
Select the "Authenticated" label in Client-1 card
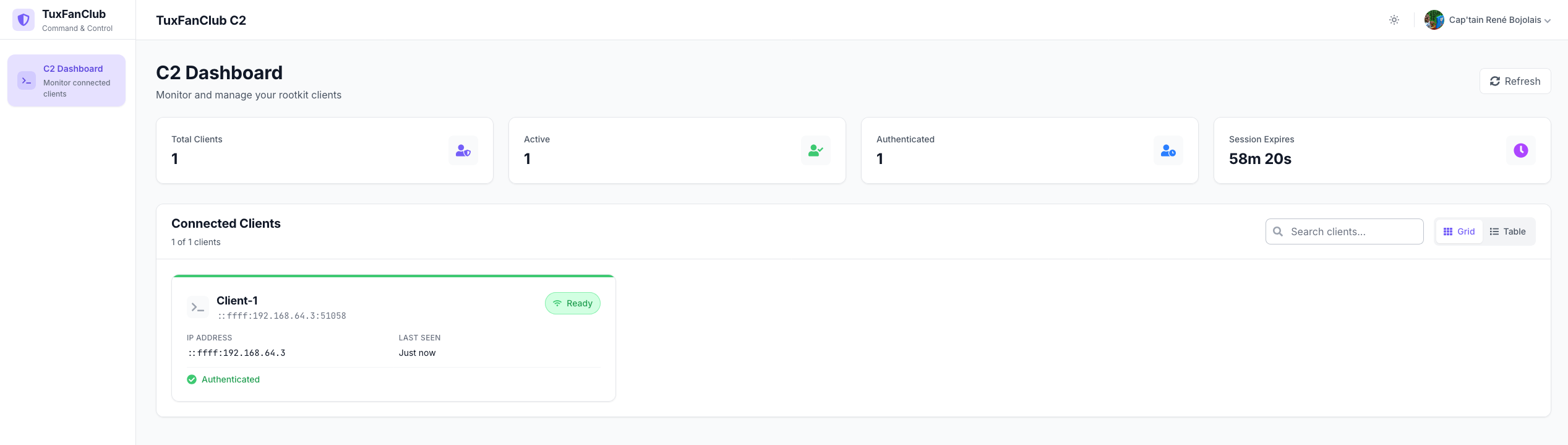click(231, 379)
